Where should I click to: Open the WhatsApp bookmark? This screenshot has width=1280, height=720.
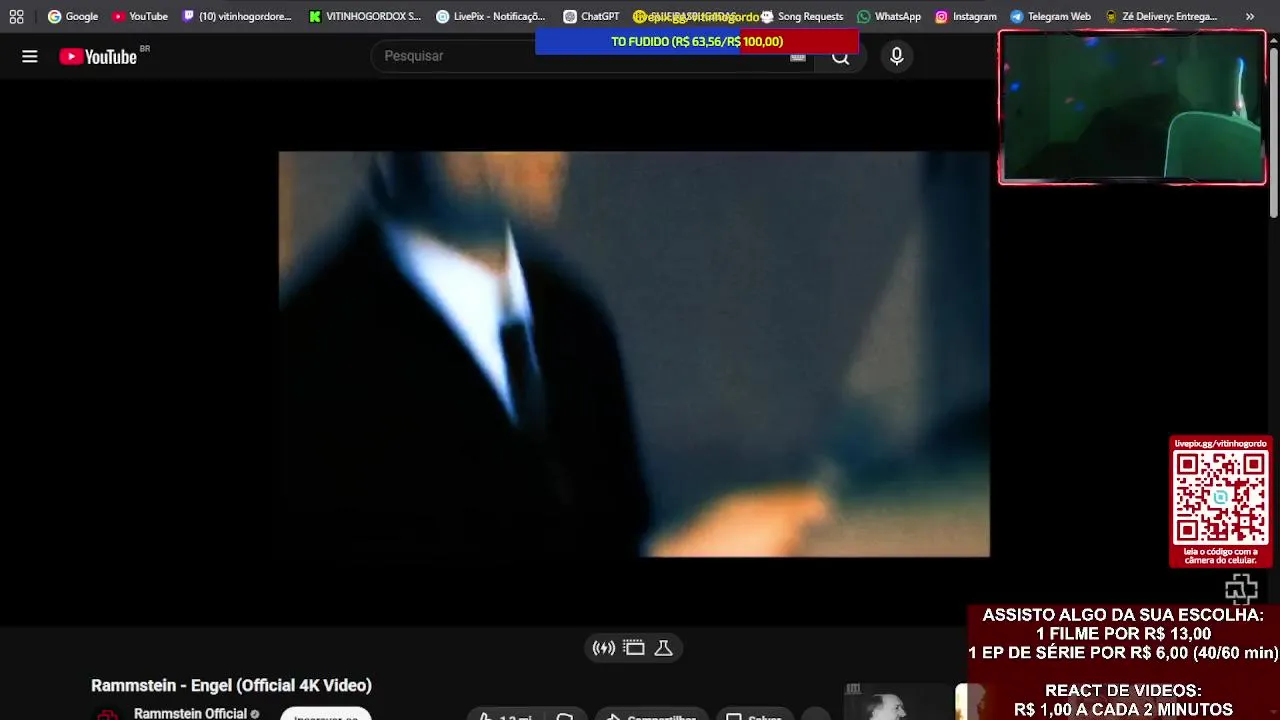[x=889, y=16]
